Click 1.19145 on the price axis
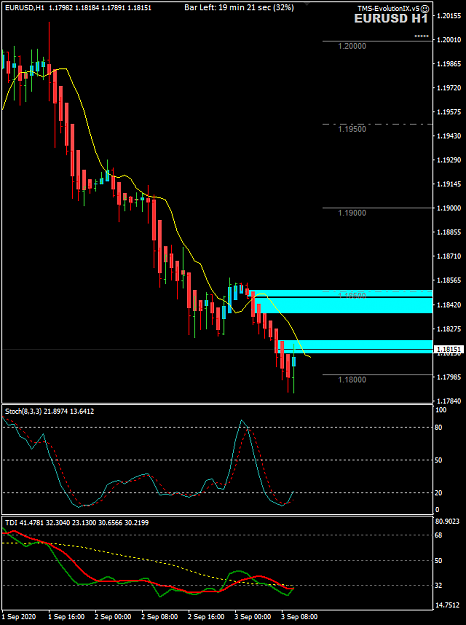 pos(448,184)
